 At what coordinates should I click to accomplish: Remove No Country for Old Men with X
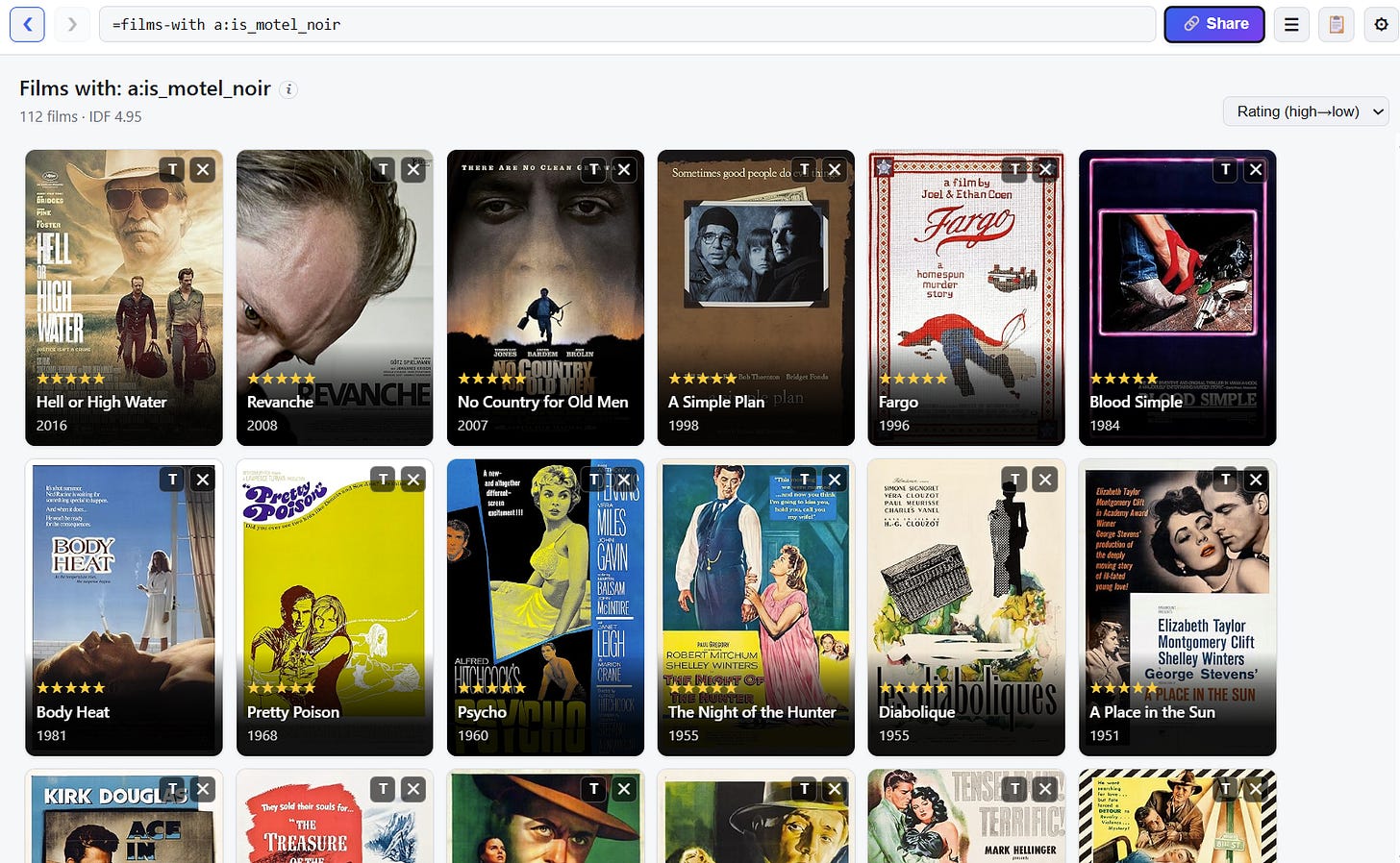[x=624, y=169]
